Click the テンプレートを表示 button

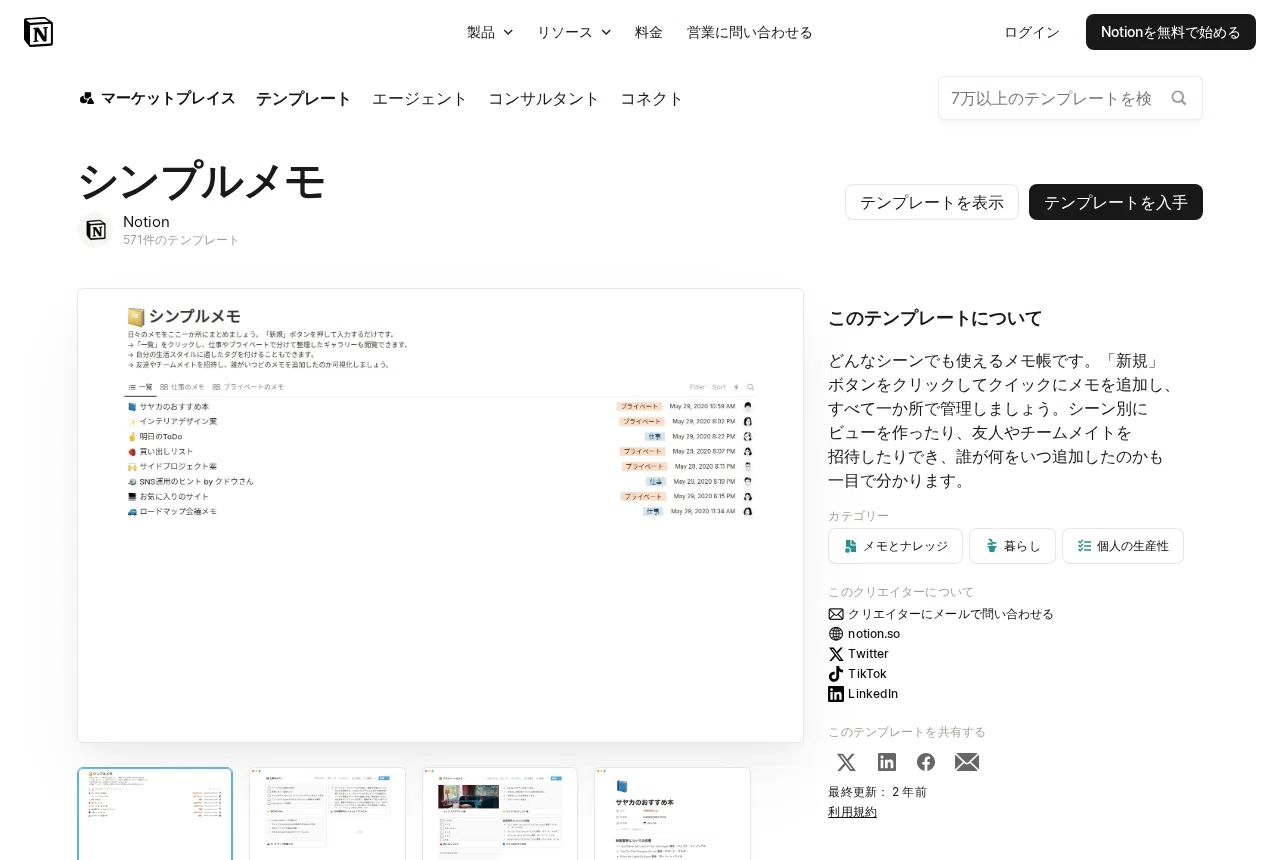[x=932, y=202]
